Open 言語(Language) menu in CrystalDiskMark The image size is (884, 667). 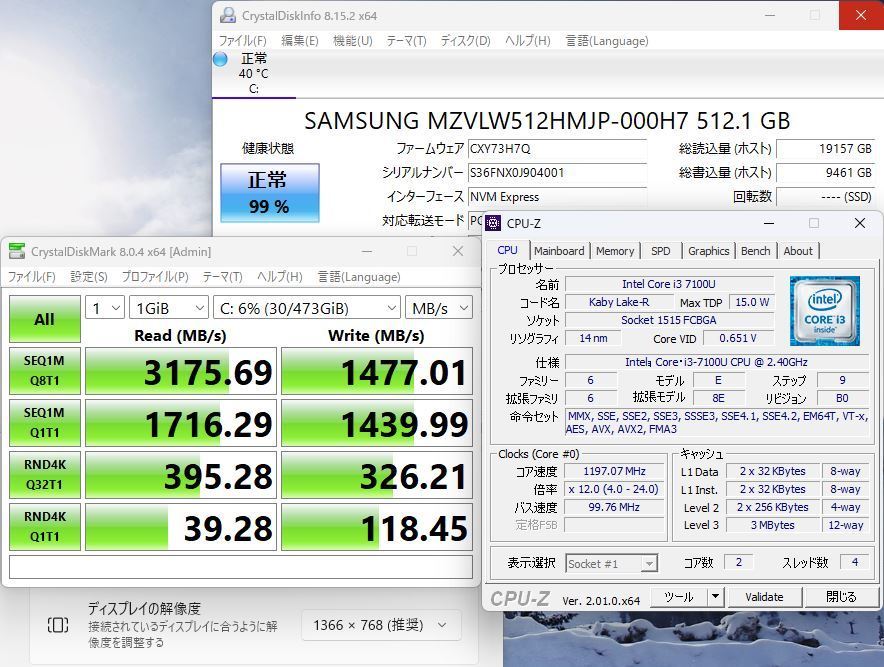359,277
